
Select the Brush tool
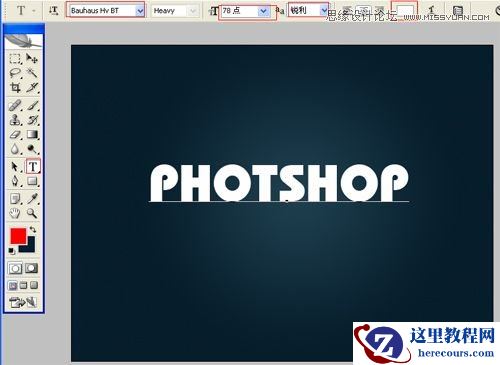[x=32, y=105]
